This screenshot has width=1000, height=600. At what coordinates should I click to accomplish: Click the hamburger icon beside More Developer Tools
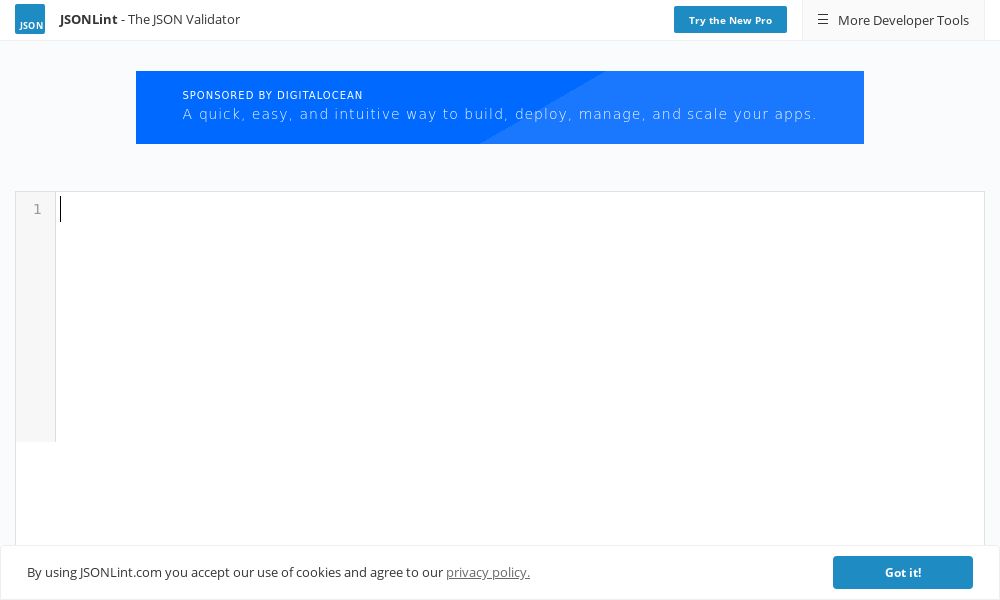tap(823, 20)
